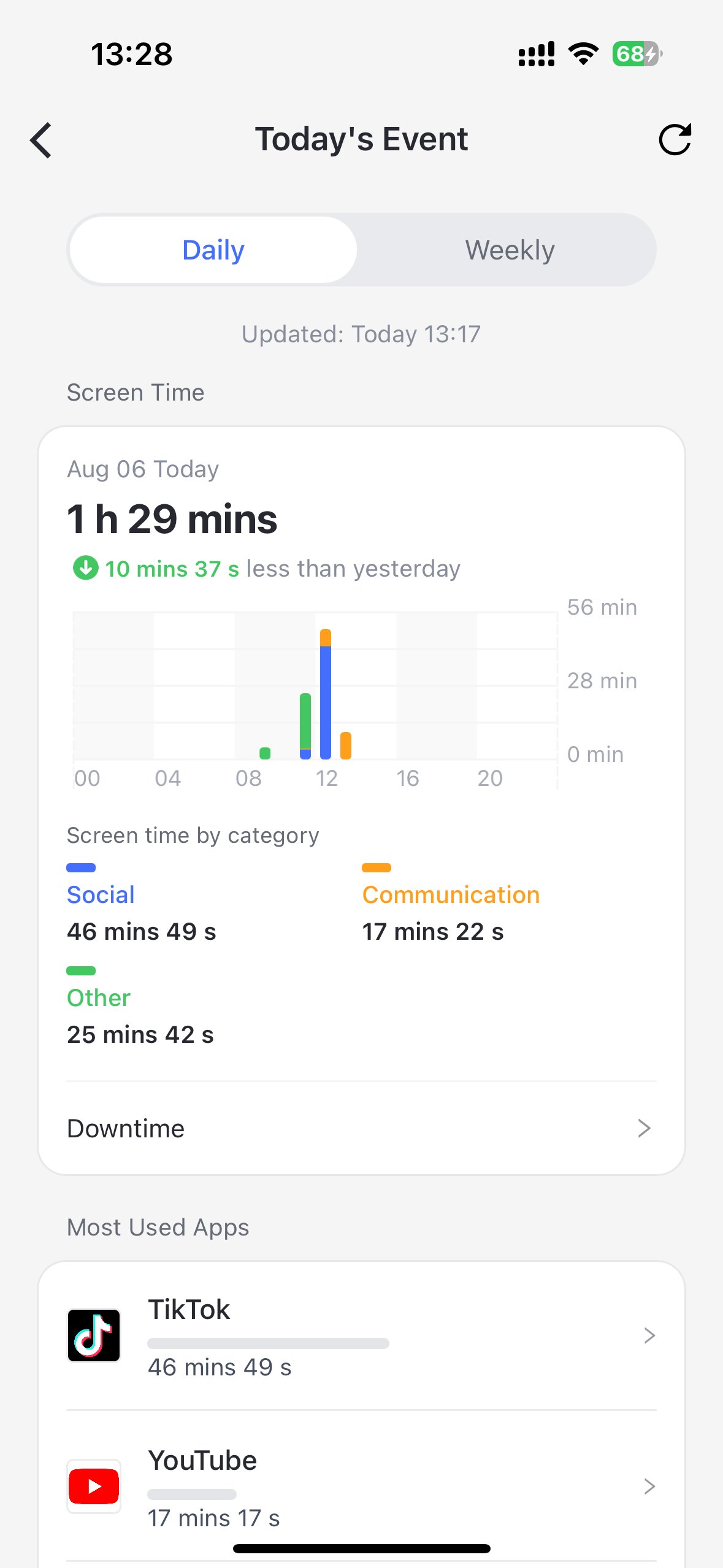Expand the Downtime row chevron

[x=643, y=1128]
